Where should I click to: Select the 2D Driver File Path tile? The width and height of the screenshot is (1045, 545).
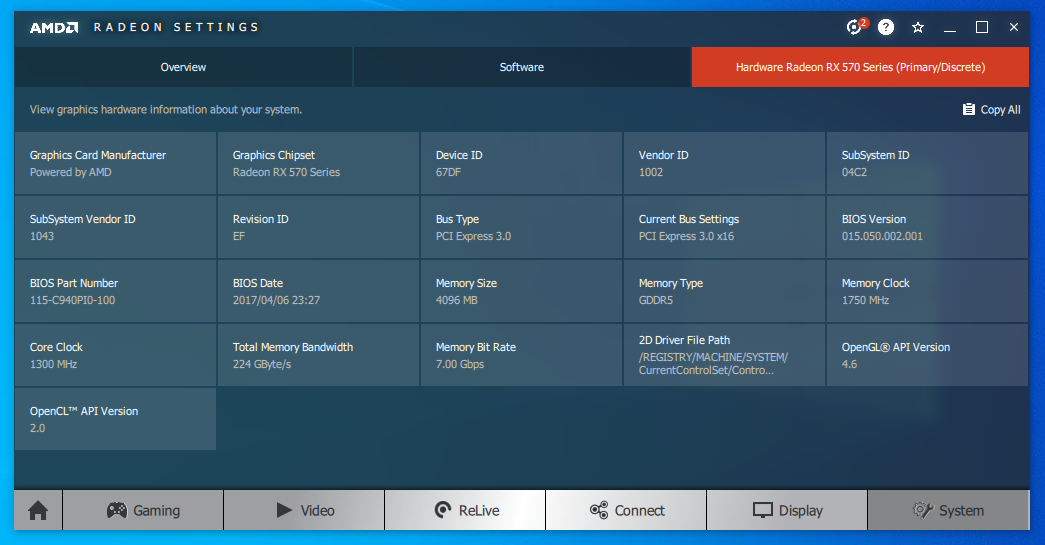coord(724,355)
